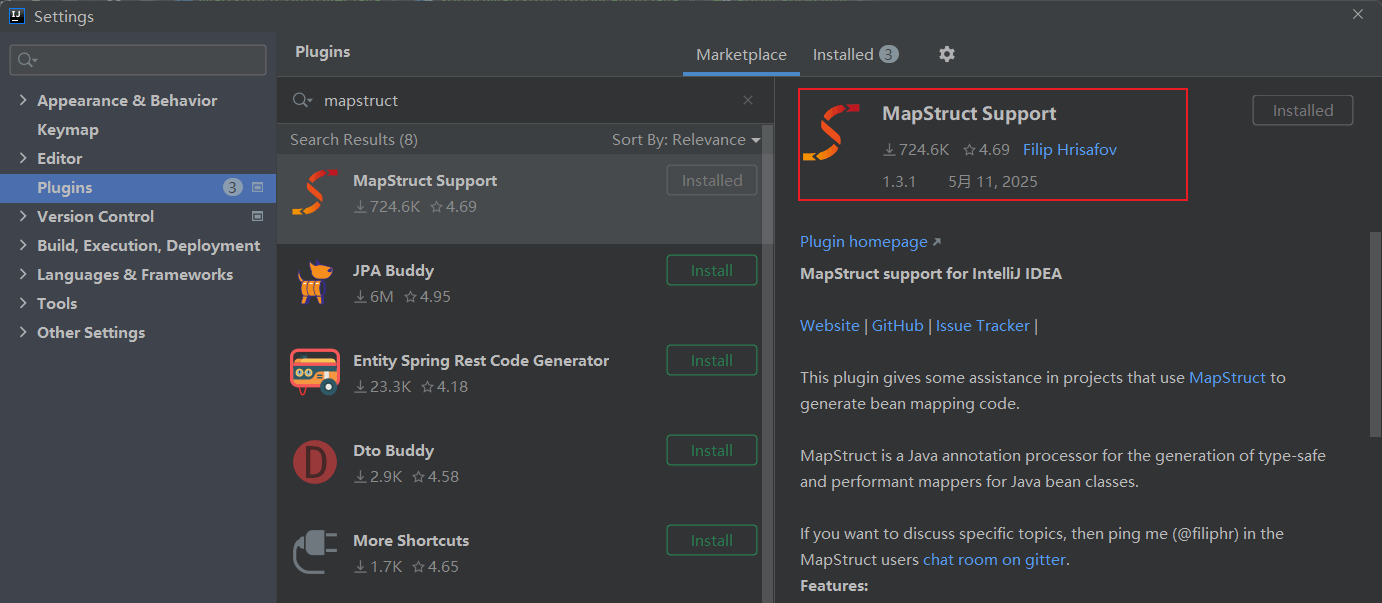This screenshot has height=603, width=1382.
Task: Select the Entity Spring Rest Code Generator icon
Action: click(x=315, y=373)
